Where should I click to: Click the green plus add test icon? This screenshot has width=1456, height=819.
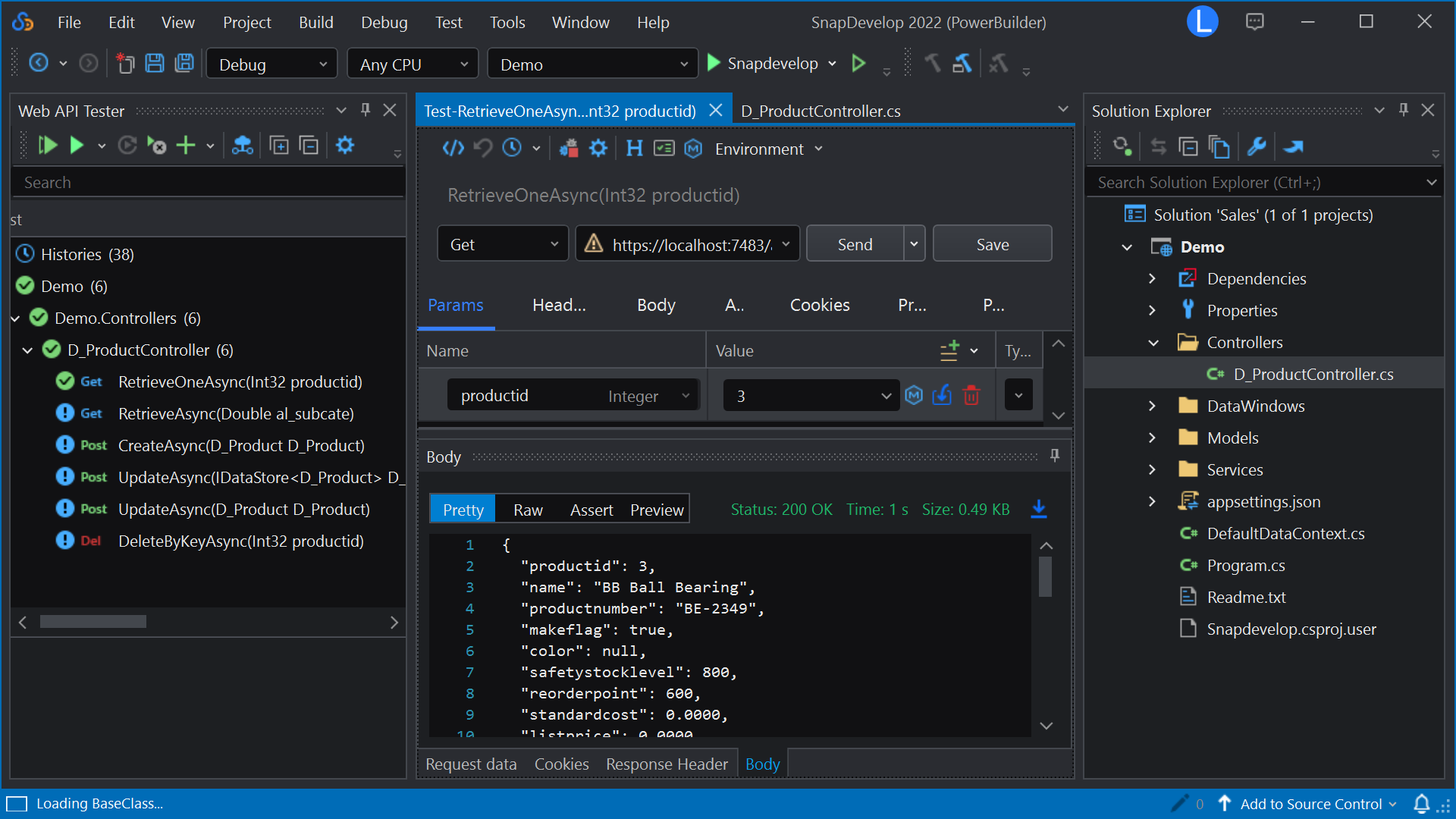pyautogui.click(x=186, y=146)
